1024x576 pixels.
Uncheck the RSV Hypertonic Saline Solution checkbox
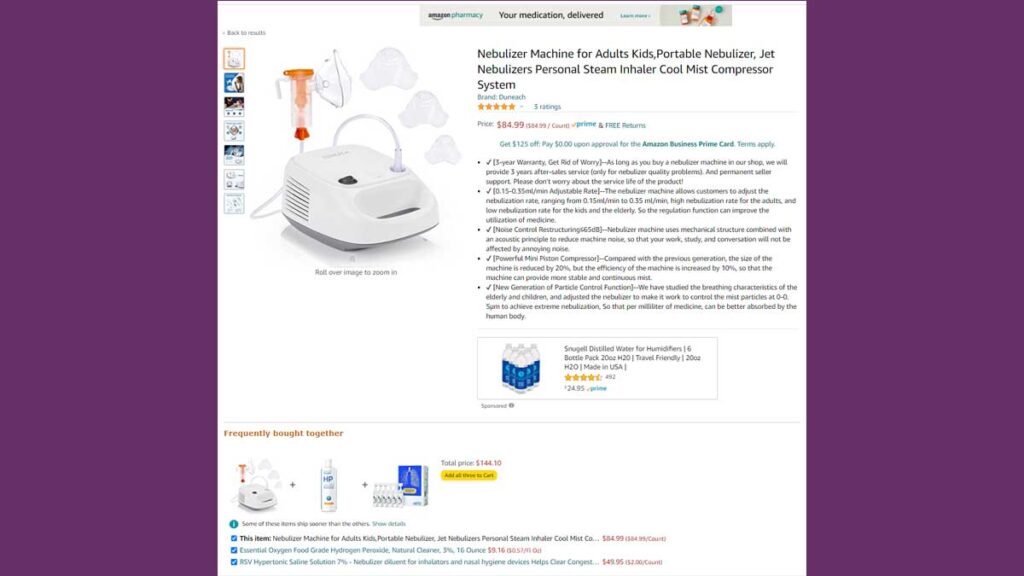click(x=234, y=562)
